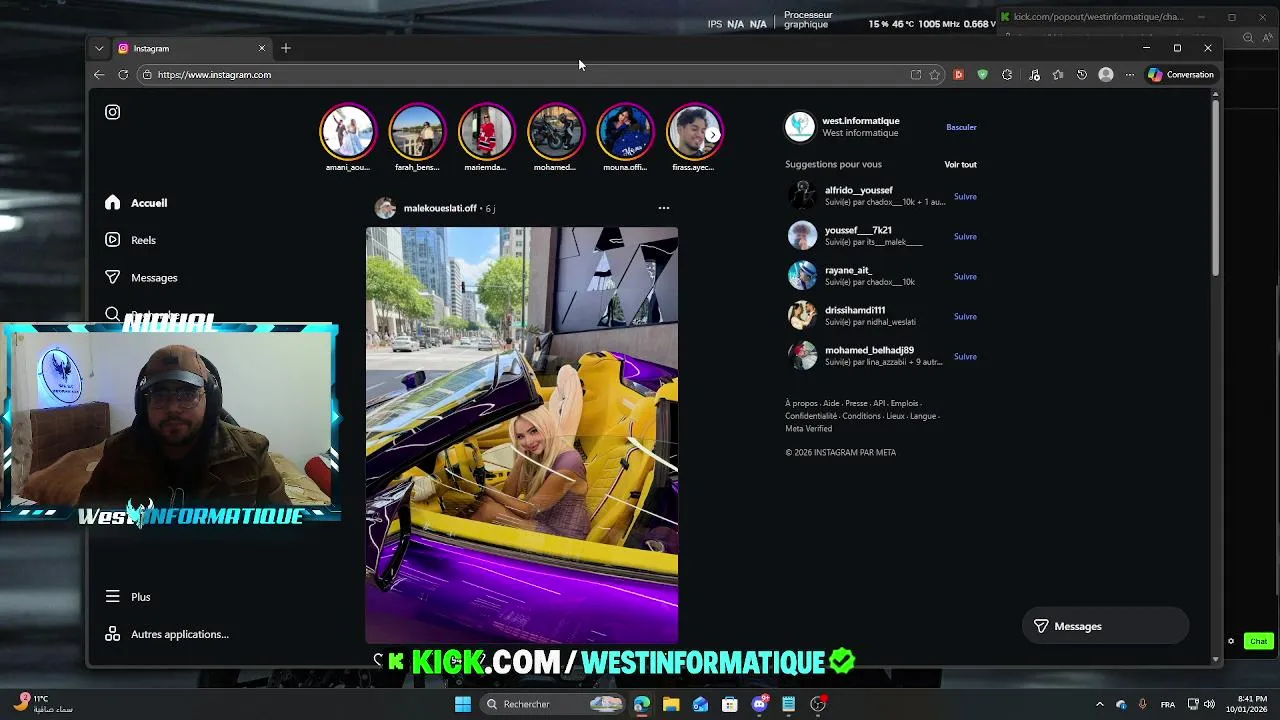Open Windows Start menu

463,704
